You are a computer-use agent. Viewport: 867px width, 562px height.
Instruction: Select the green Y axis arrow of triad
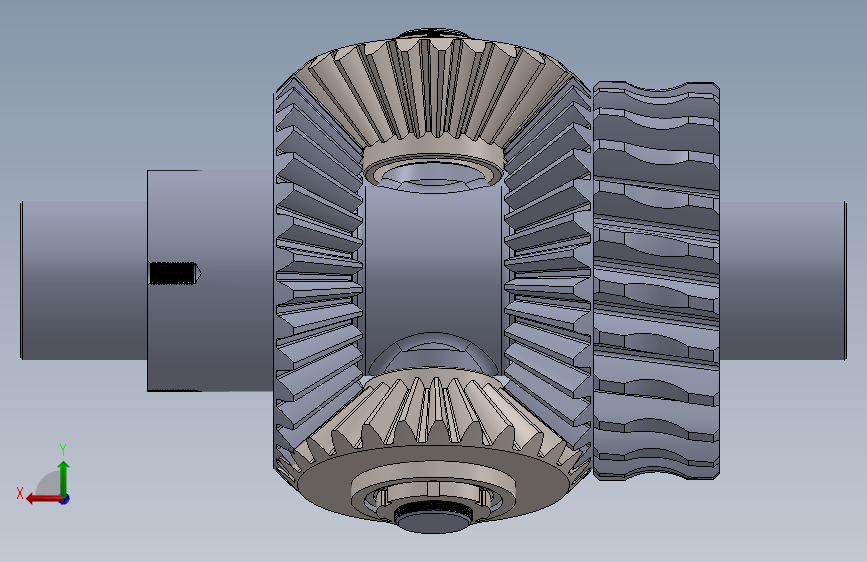click(64, 478)
